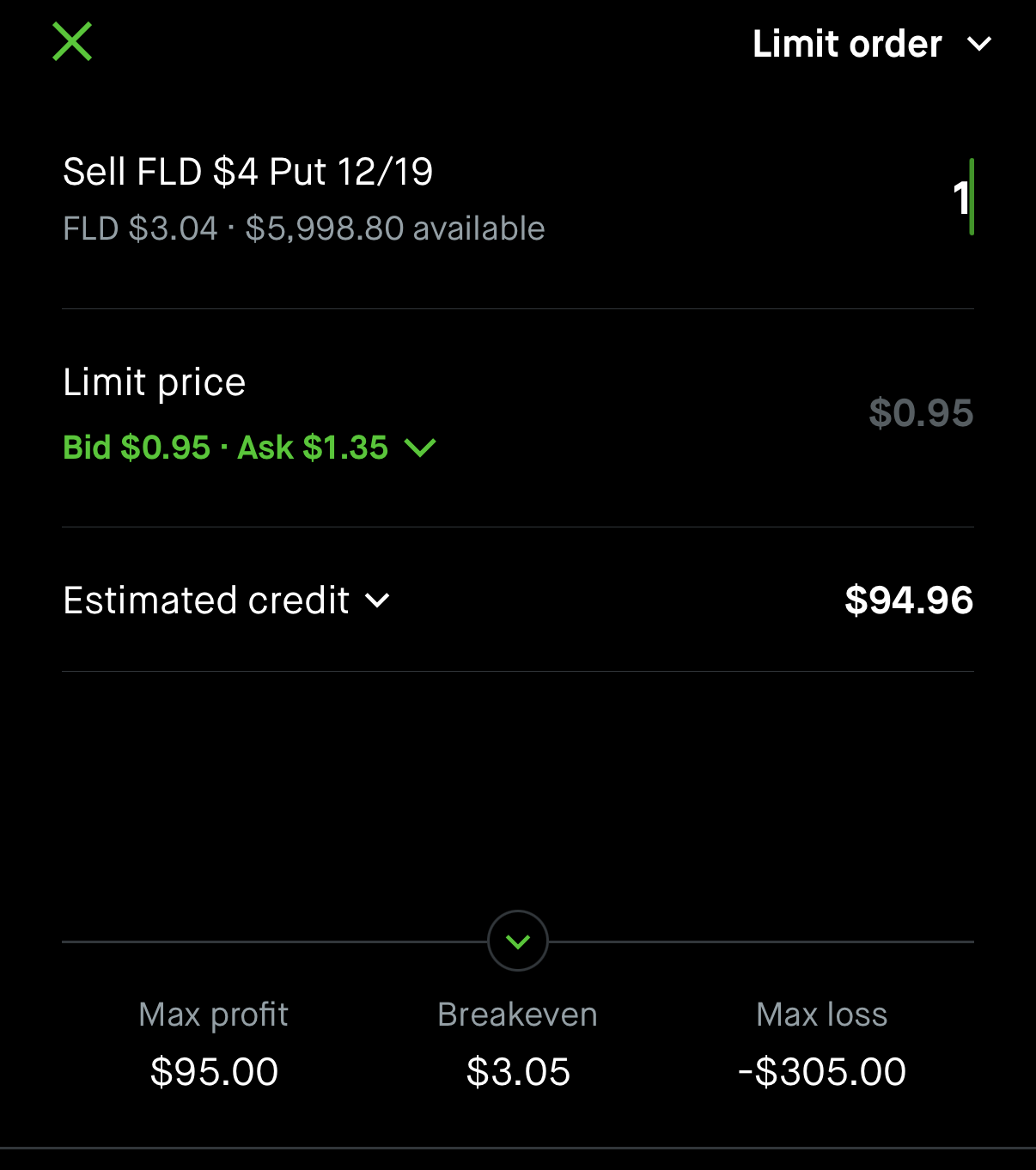The width and height of the screenshot is (1036, 1170).
Task: Tap the -$305.00 max loss value
Action: click(x=822, y=1072)
